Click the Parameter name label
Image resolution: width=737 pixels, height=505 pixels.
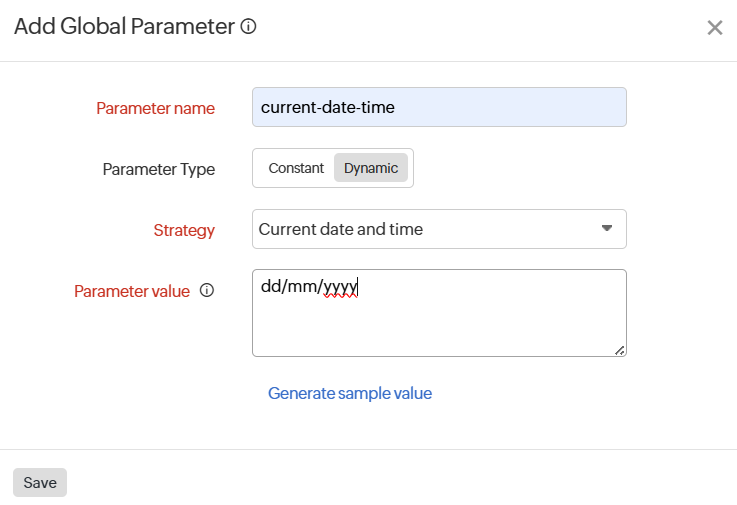[x=155, y=108]
